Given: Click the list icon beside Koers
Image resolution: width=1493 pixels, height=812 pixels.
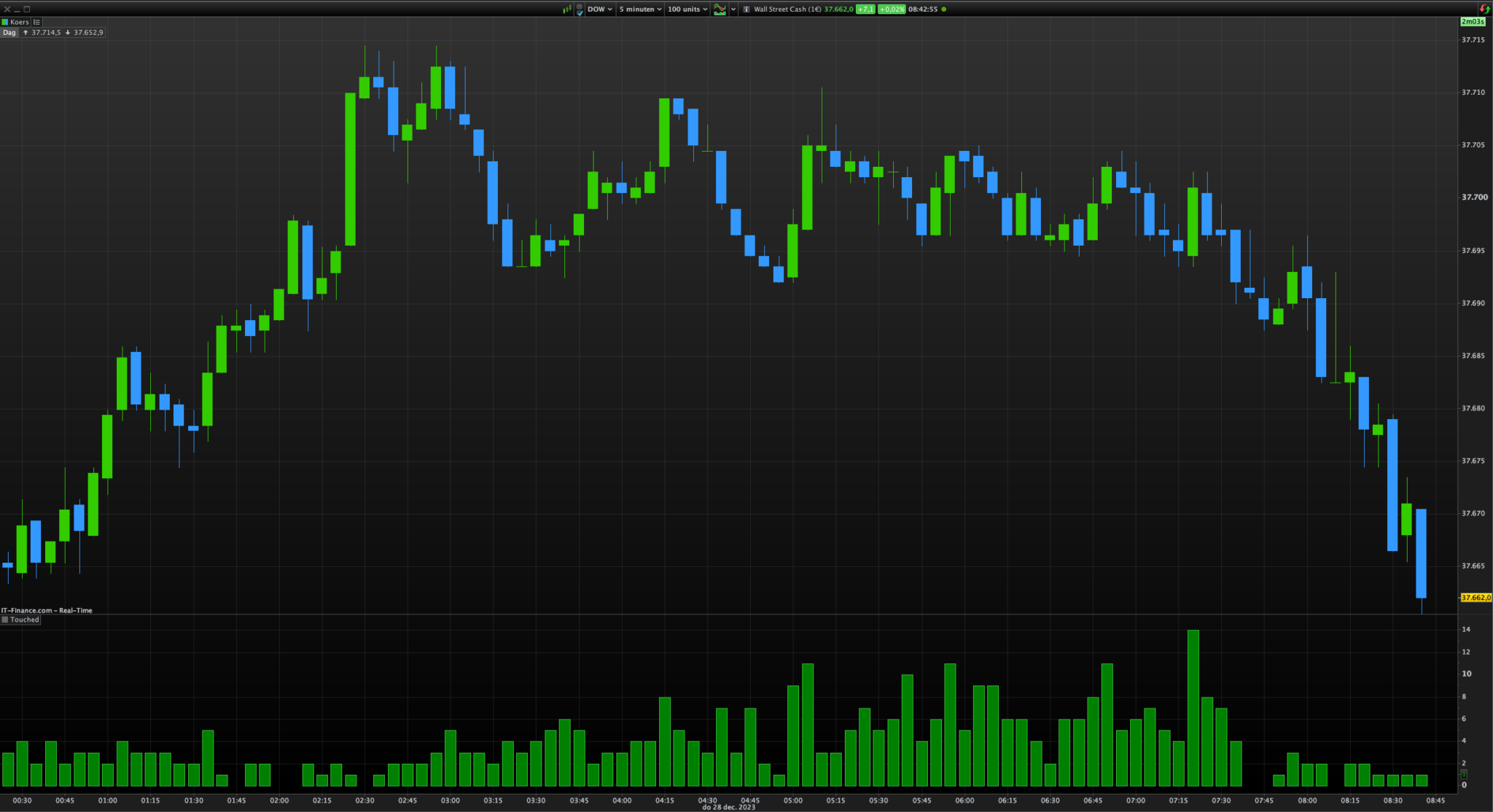Looking at the screenshot, I should [36, 22].
